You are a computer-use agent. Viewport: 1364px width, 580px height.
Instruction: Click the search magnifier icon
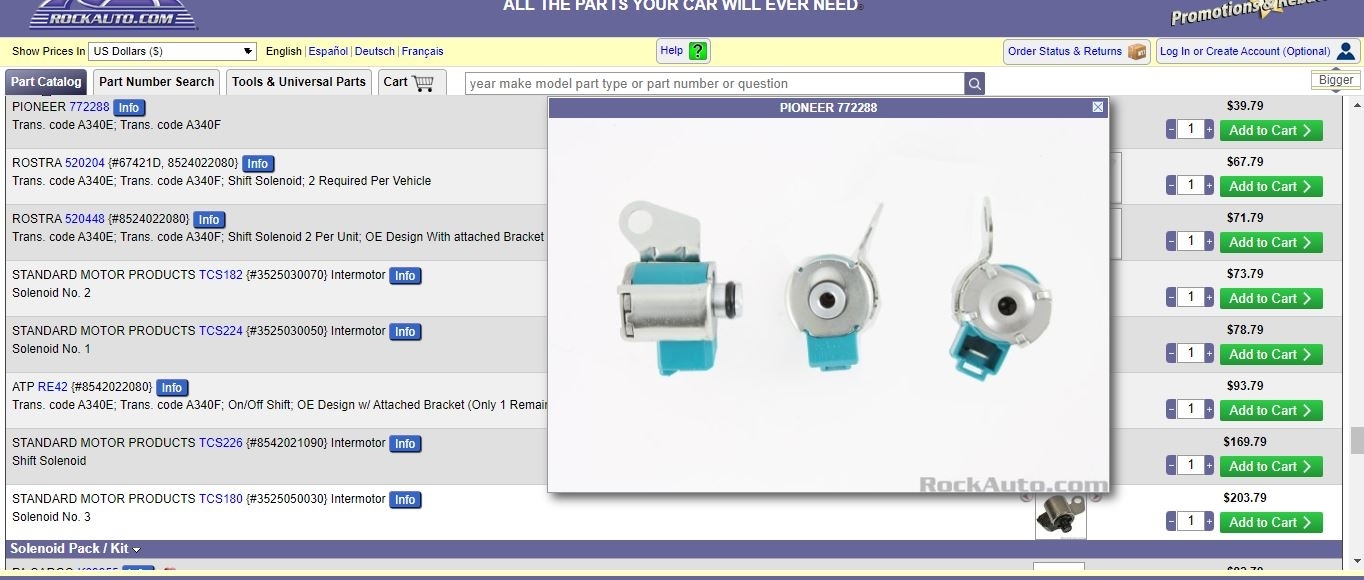pyautogui.click(x=975, y=84)
